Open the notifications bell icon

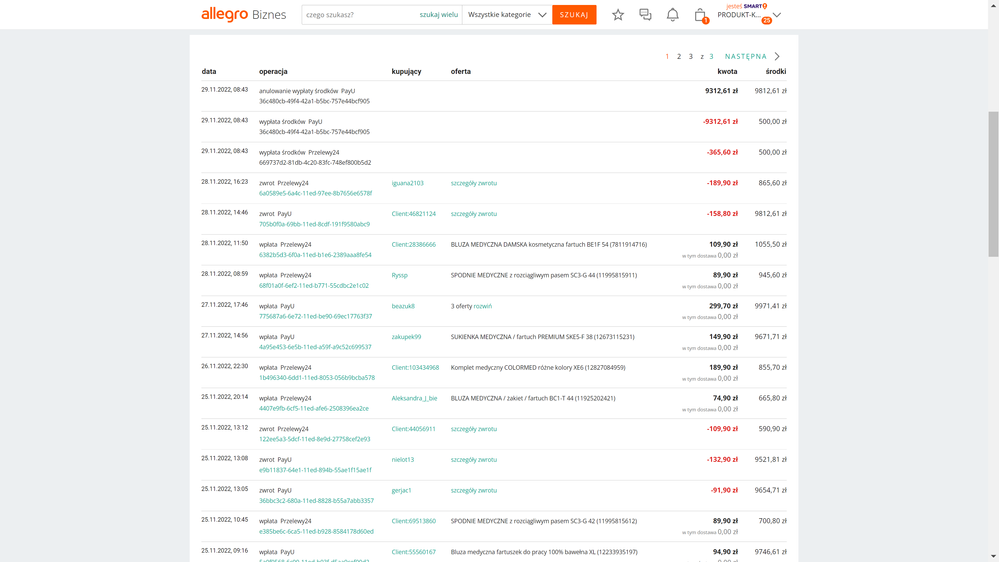[672, 15]
